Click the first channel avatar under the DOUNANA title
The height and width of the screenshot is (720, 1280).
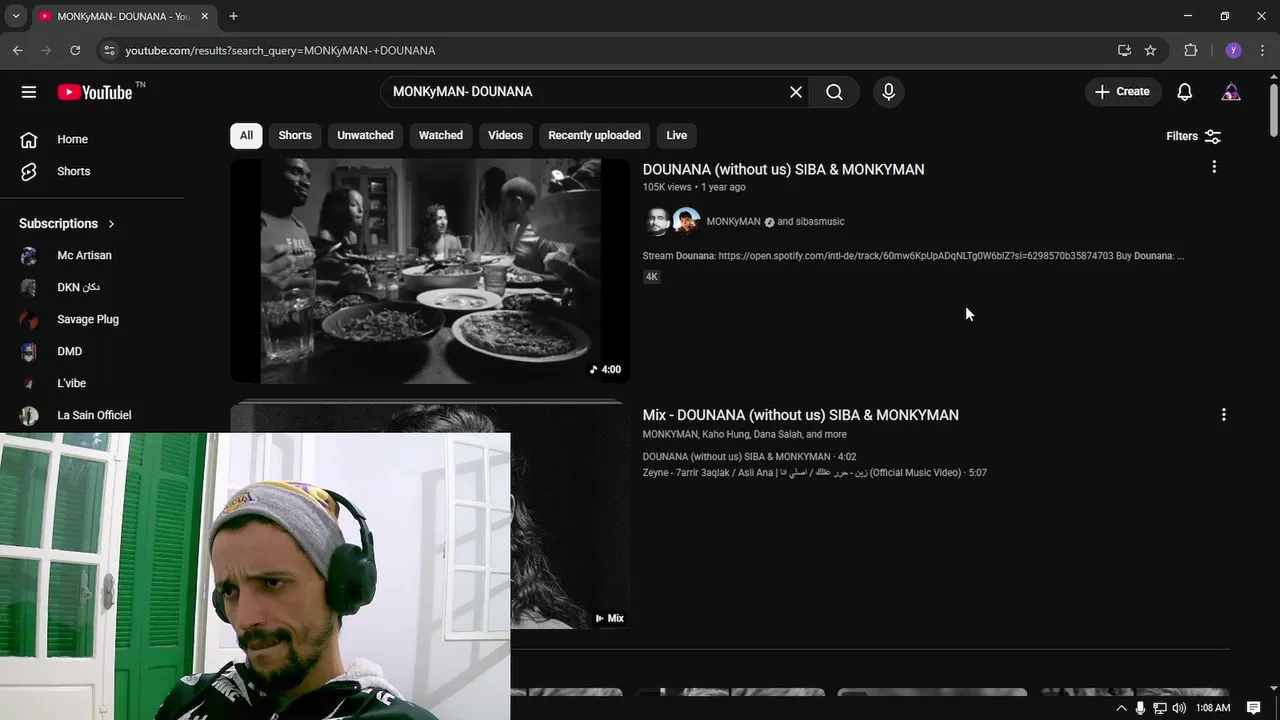coord(657,222)
